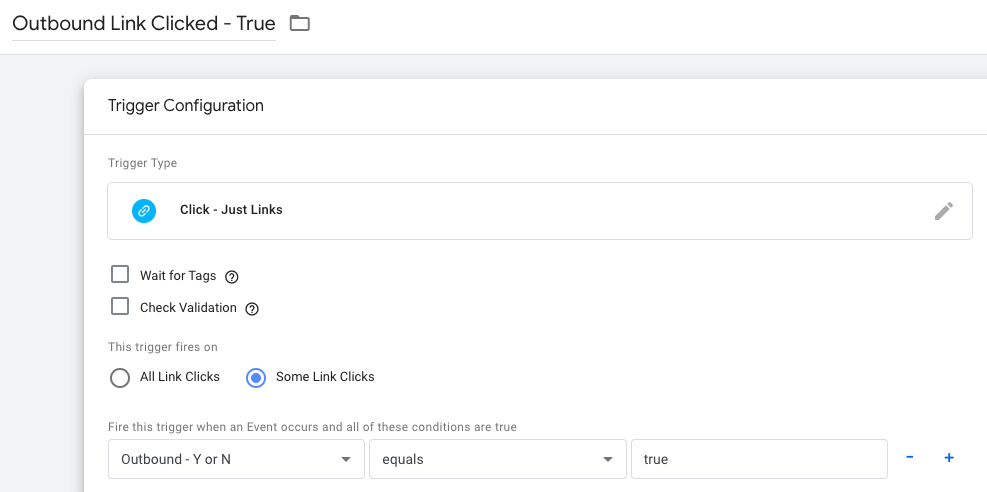
Task: Open the Outbound - Y or N variable dropdown
Action: click(235, 459)
